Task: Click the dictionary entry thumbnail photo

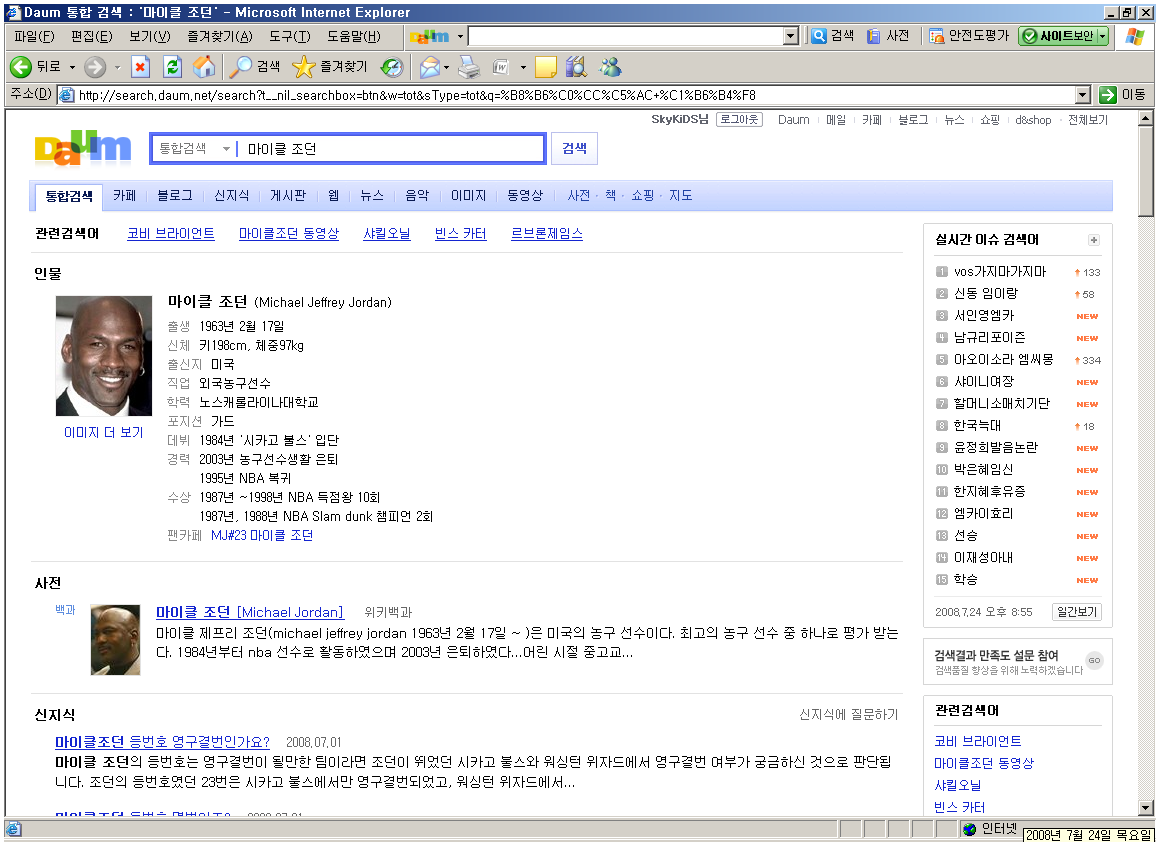Action: (x=115, y=640)
